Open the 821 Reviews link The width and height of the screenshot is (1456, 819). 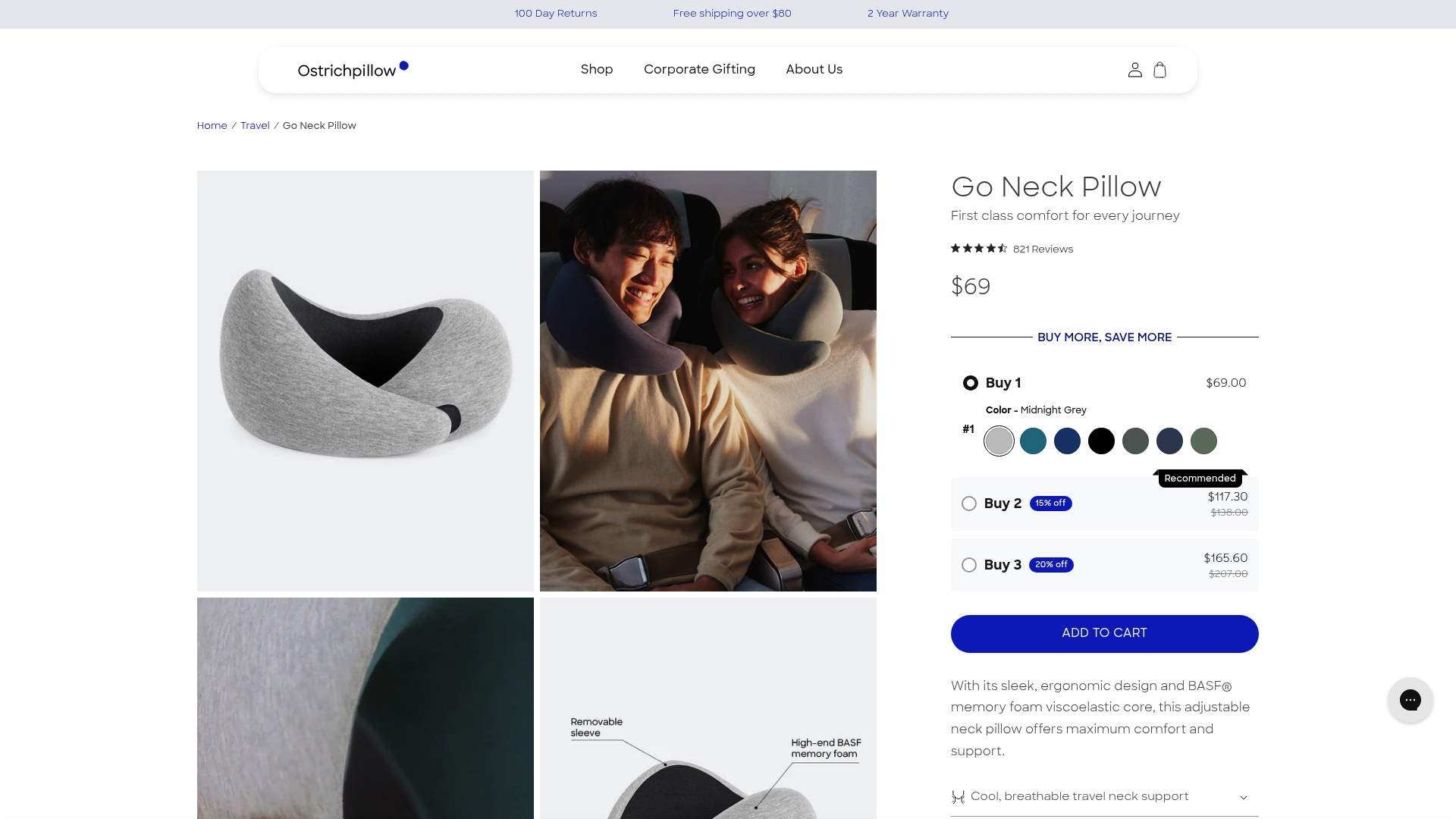click(1043, 248)
